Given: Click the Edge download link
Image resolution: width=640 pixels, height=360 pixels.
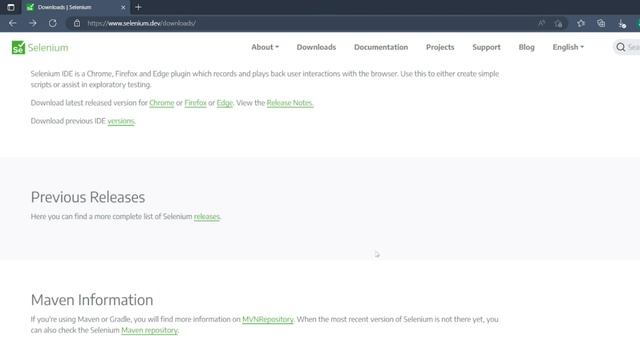Looking at the screenshot, I should (224, 103).
